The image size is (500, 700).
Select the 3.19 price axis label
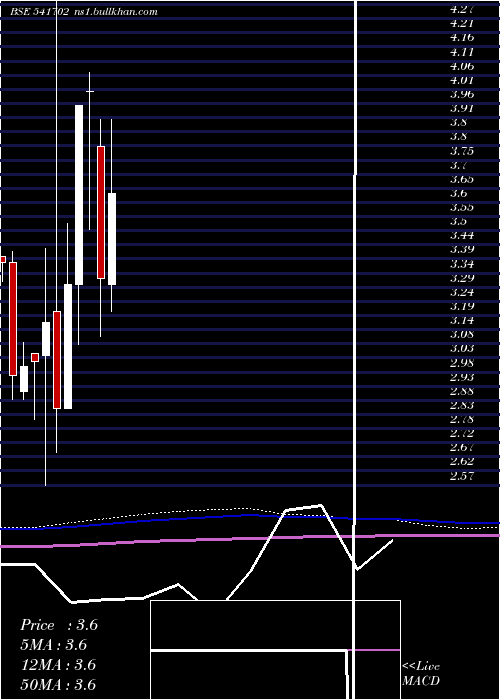click(x=462, y=306)
